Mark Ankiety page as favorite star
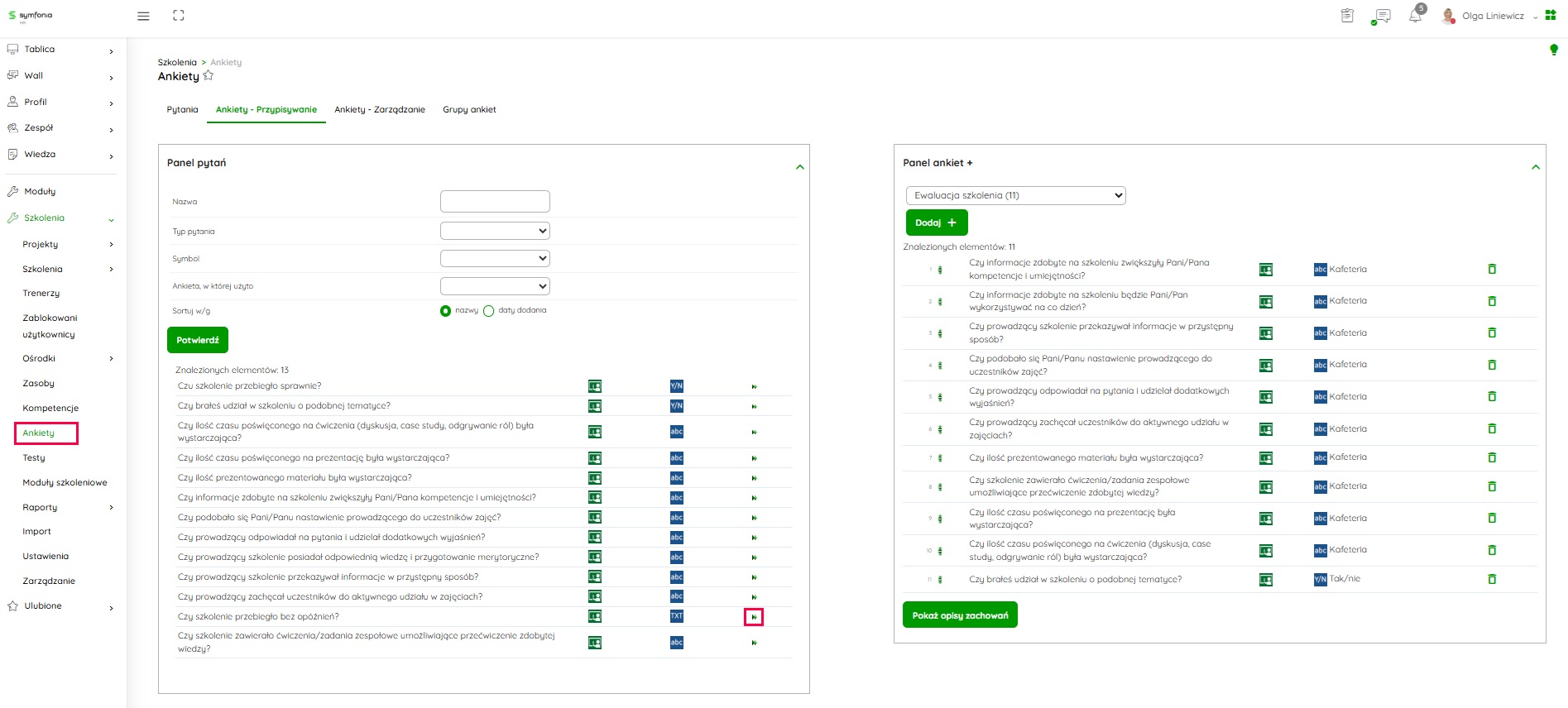The image size is (1568, 708). coord(209,76)
